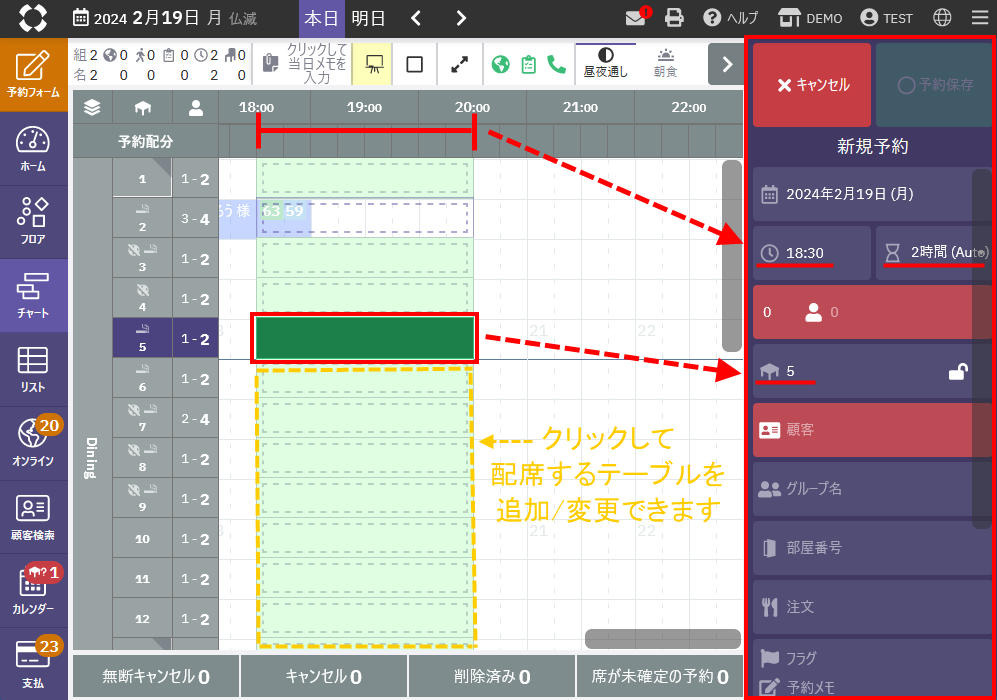Expand the toolbar with right chevron
This screenshot has height=700, width=997.
point(726,64)
